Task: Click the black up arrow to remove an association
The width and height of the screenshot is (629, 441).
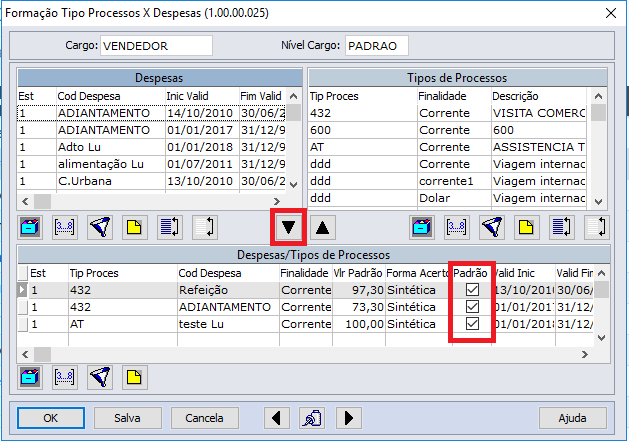Action: pyautogui.click(x=322, y=228)
